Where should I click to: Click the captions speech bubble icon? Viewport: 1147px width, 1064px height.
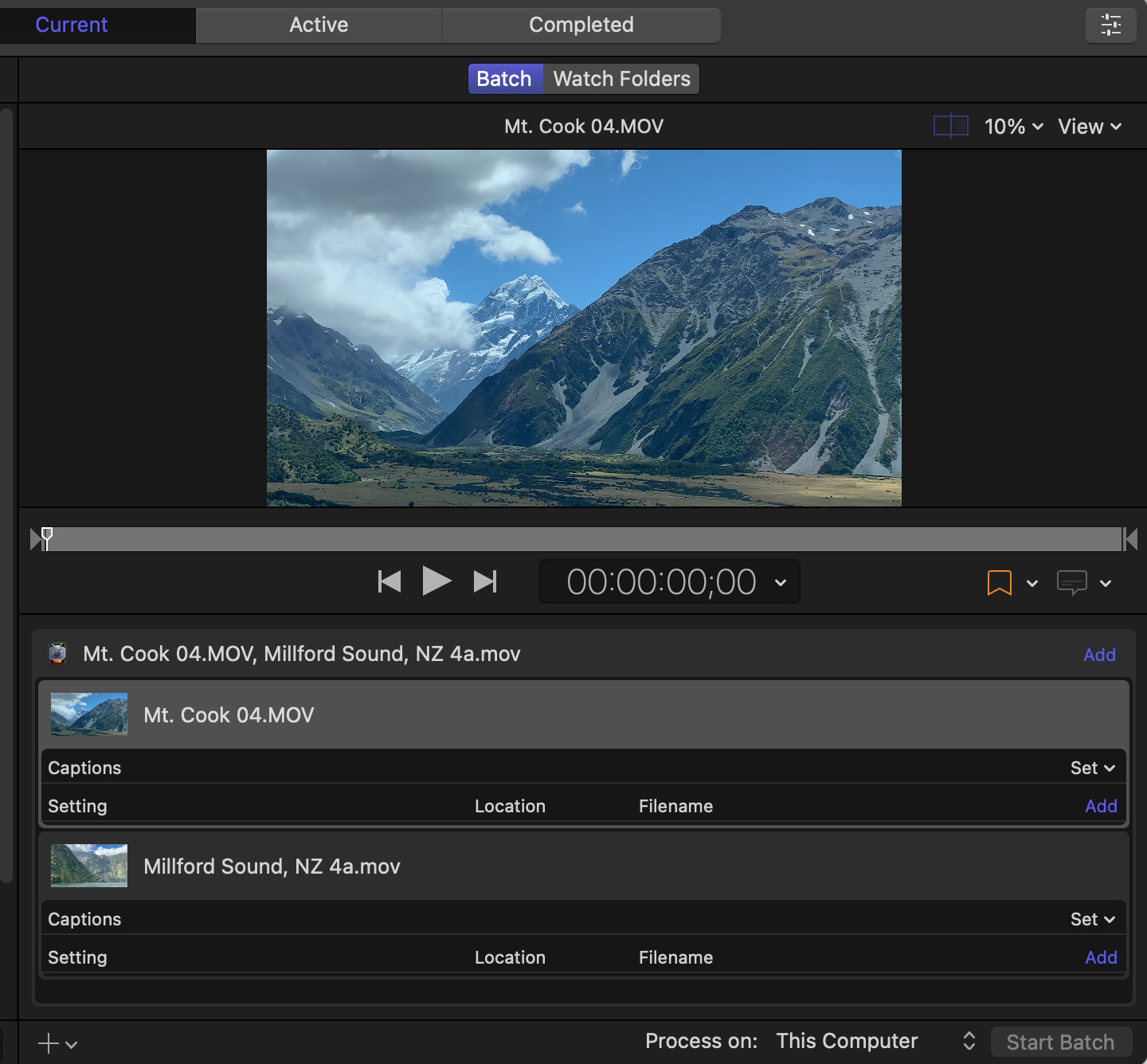pos(1071,583)
